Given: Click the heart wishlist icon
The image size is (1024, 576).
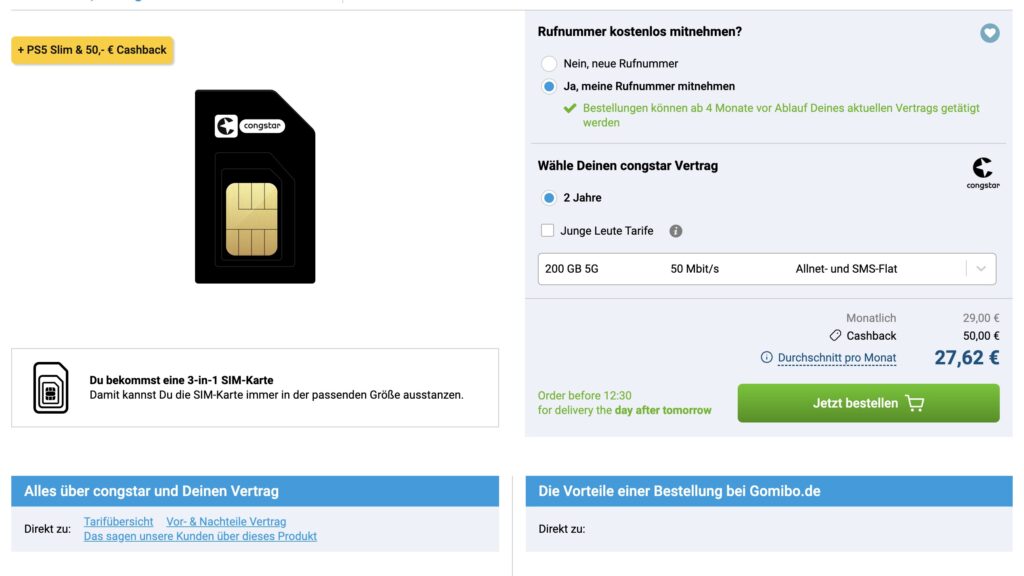Looking at the screenshot, I should (989, 33).
